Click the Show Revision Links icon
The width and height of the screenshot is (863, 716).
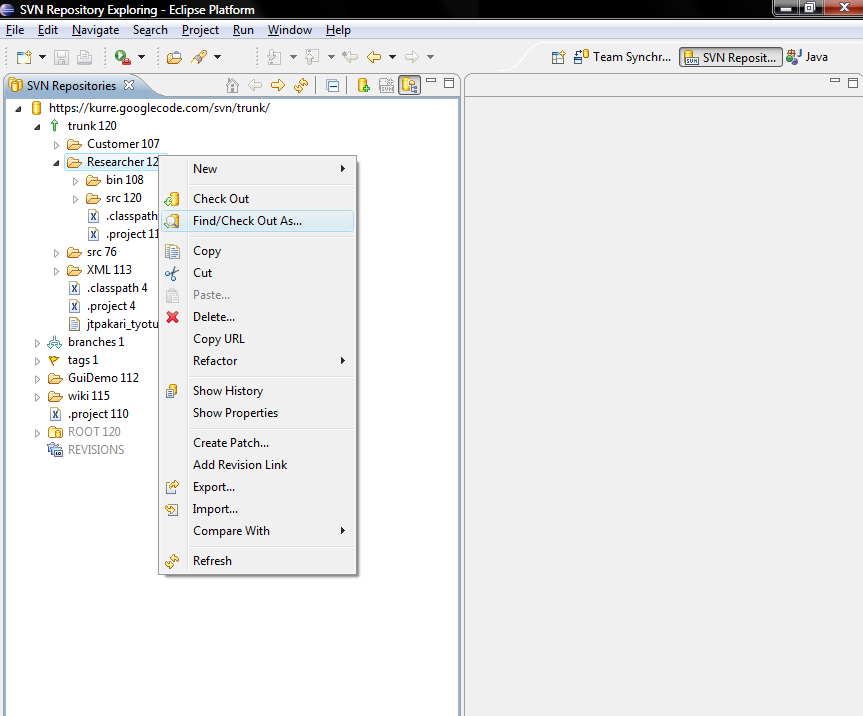[x=387, y=85]
